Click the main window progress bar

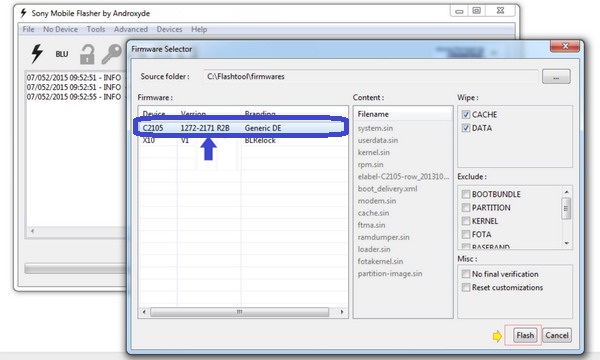(75, 268)
